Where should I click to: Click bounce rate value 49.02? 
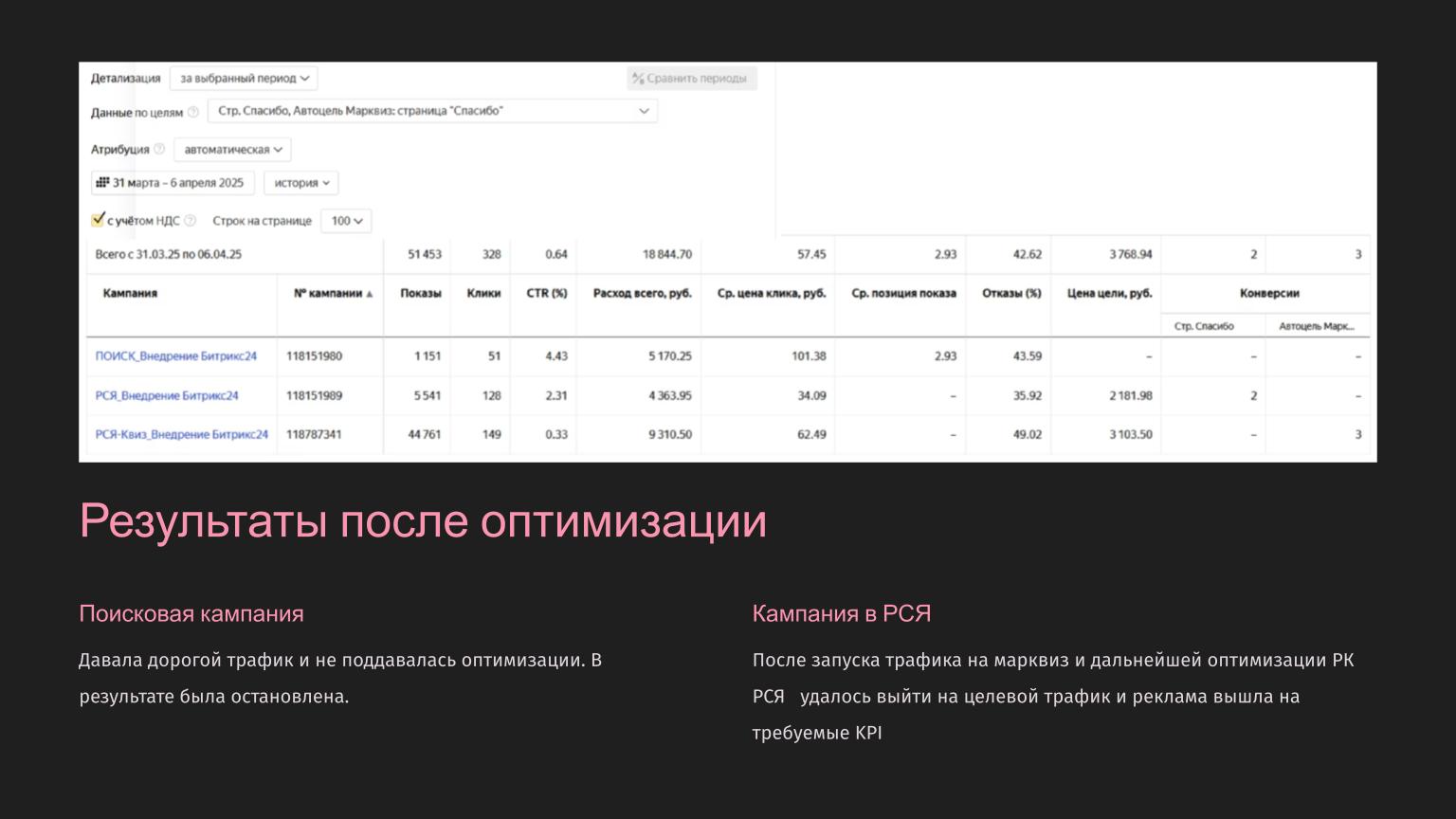coord(1028,435)
